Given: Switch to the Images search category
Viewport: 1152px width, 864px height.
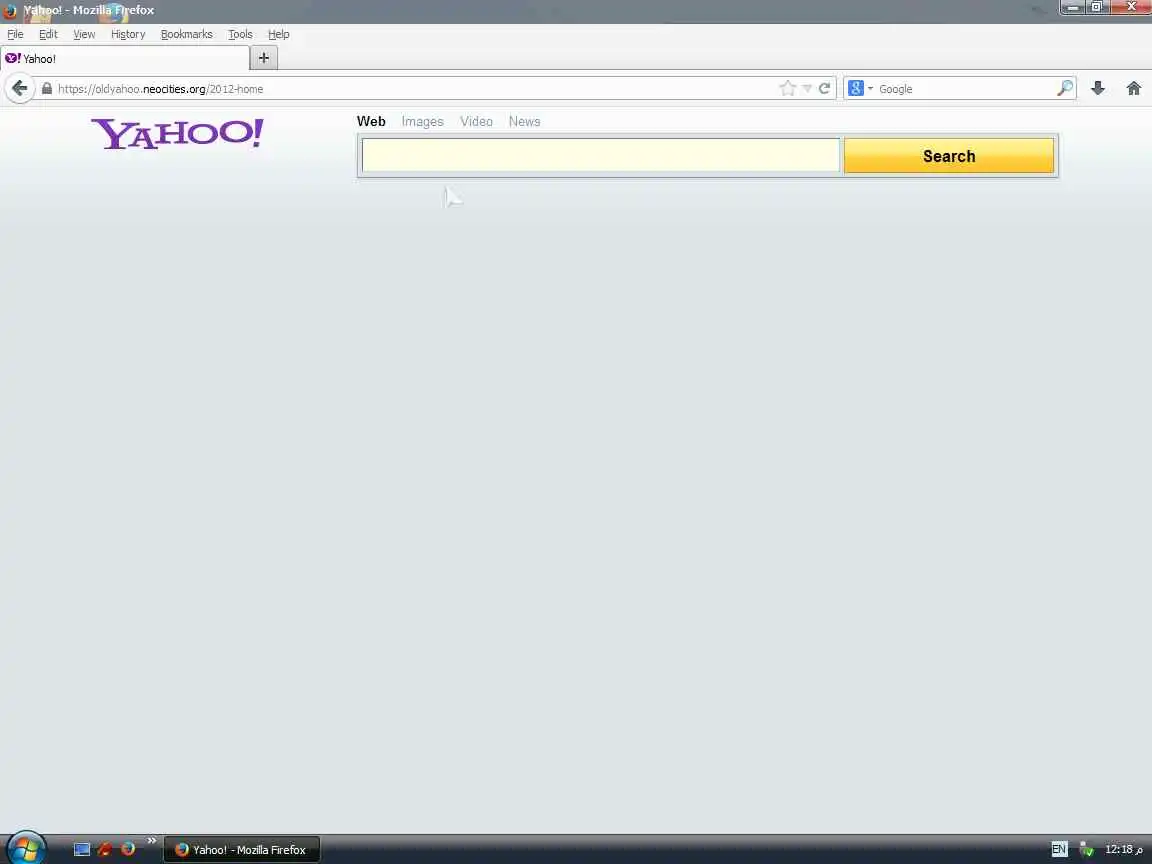Looking at the screenshot, I should pyautogui.click(x=422, y=122).
